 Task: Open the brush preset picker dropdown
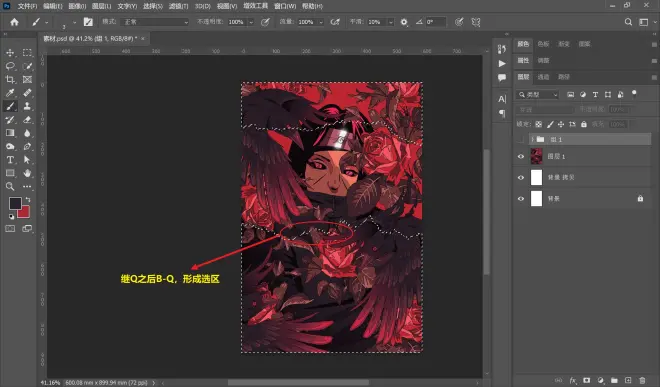75,22
